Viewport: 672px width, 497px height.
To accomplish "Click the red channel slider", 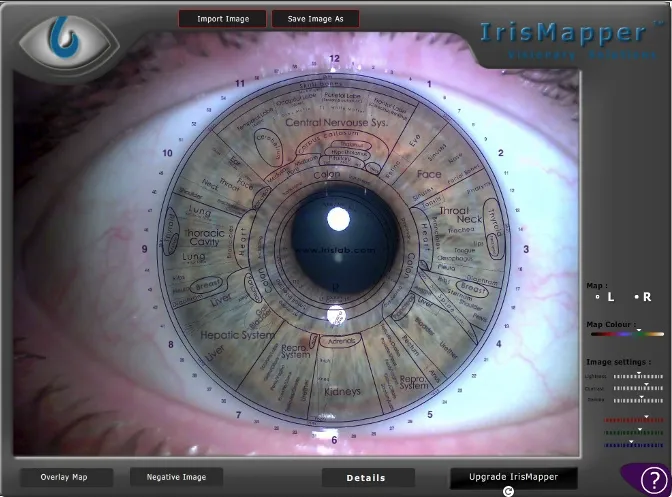I will point(634,420).
